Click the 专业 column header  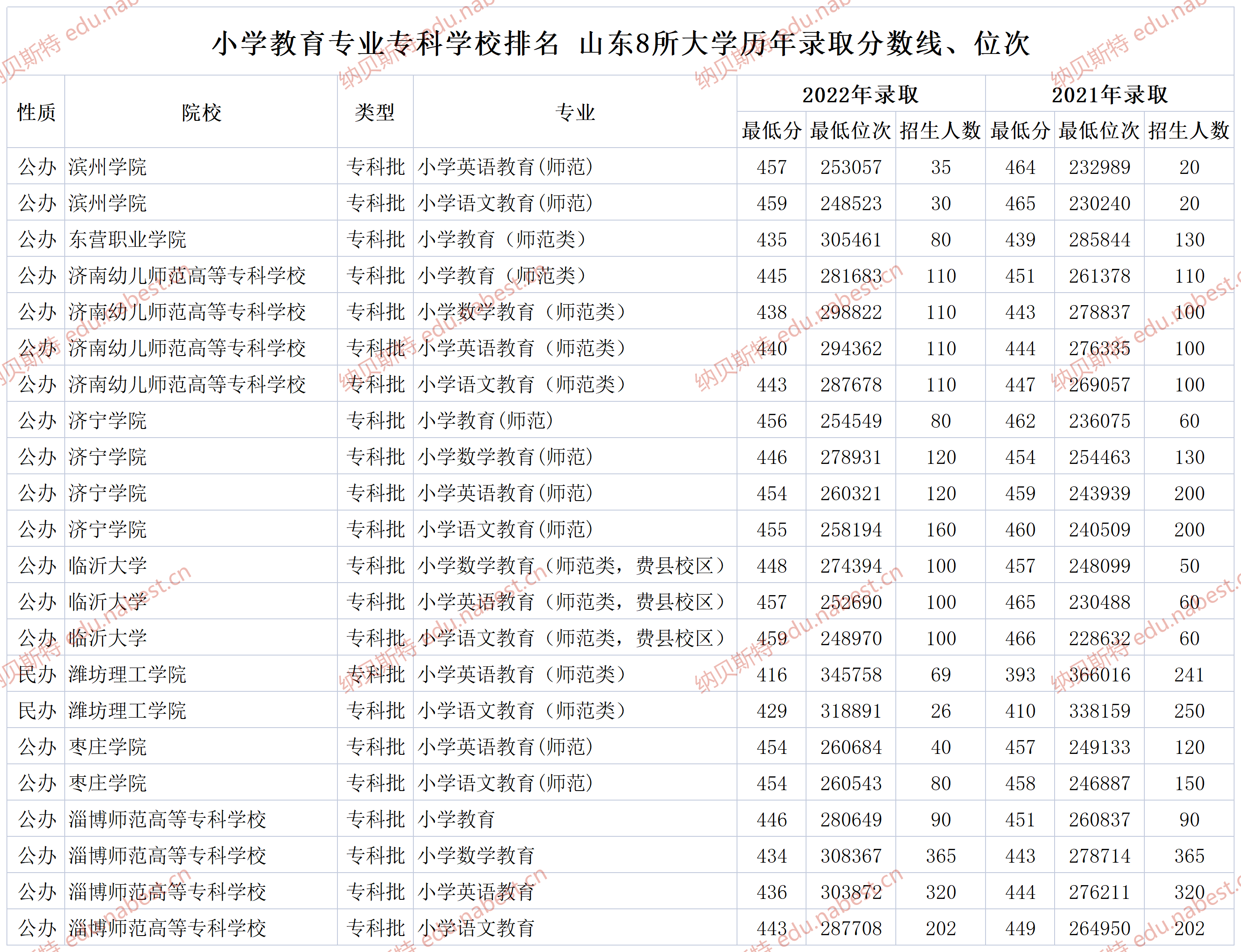(x=575, y=112)
